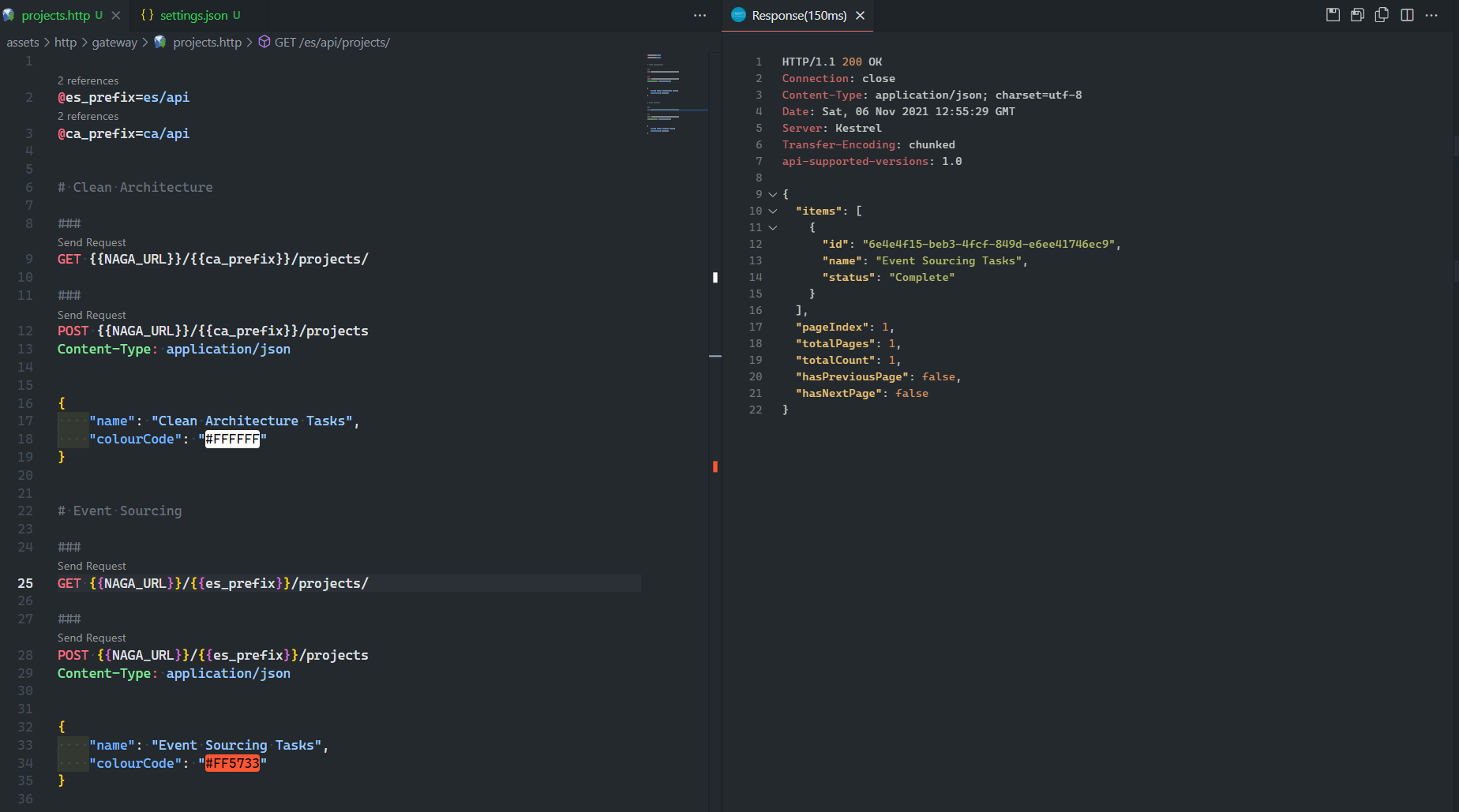Screen dimensions: 1459x812
Task: Click api-supported-versions header
Action: [x=872, y=161]
